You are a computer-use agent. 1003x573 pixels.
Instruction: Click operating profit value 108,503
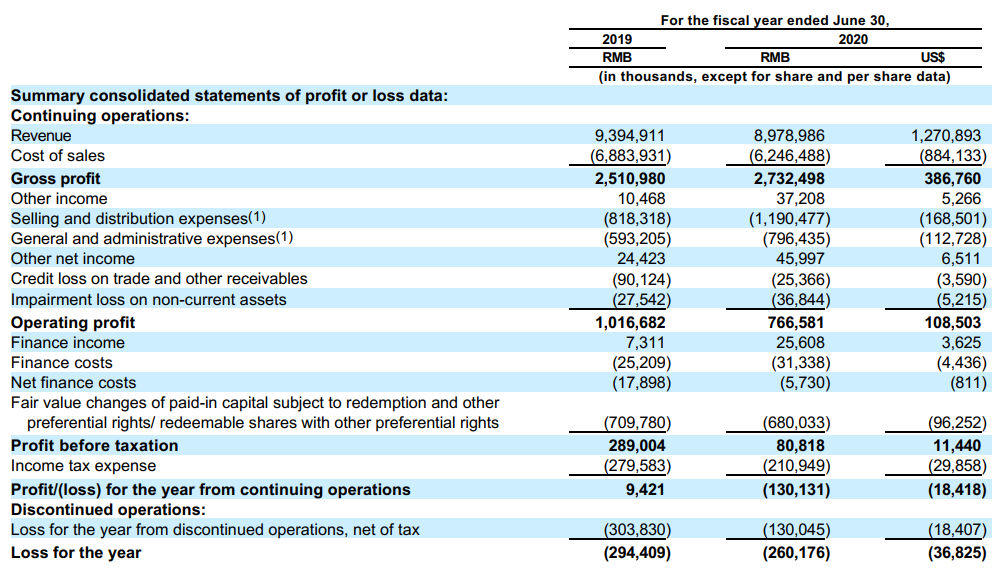952,322
